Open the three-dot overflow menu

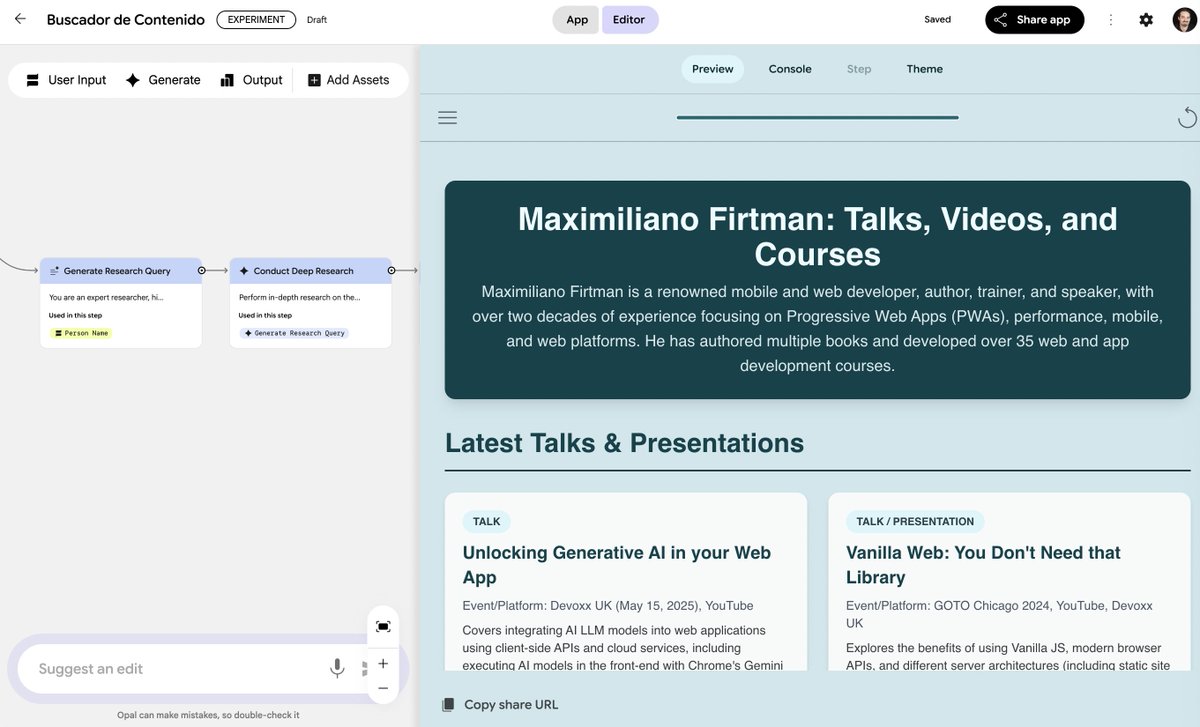(1111, 18)
